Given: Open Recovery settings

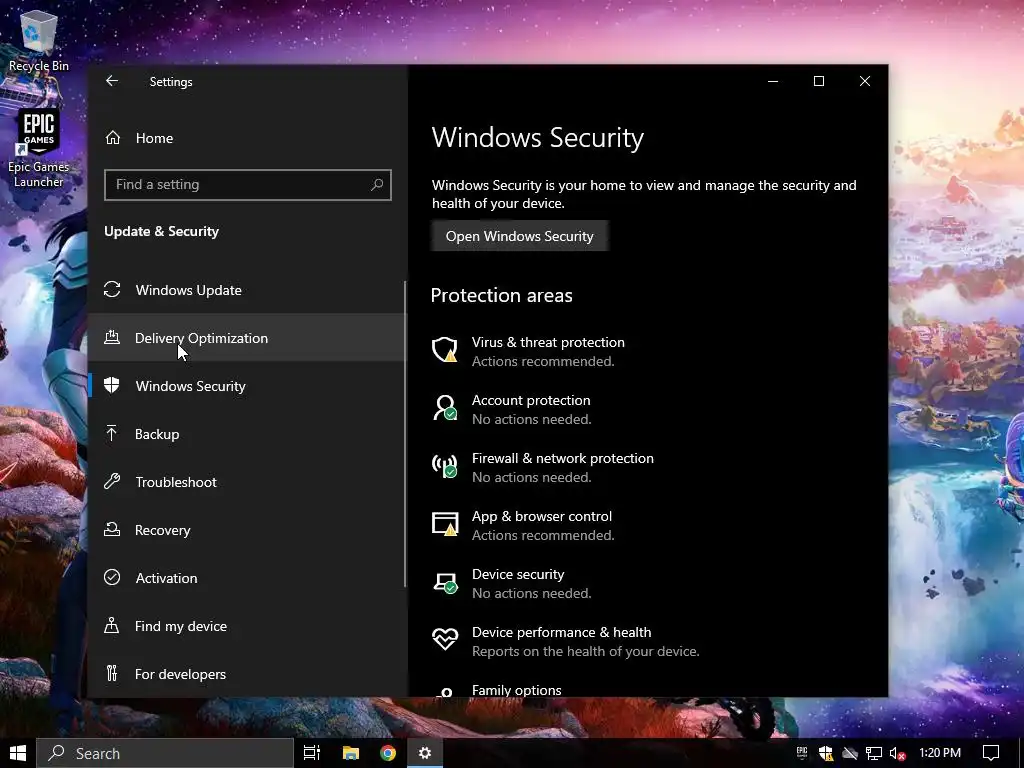Looking at the screenshot, I should tap(248, 530).
